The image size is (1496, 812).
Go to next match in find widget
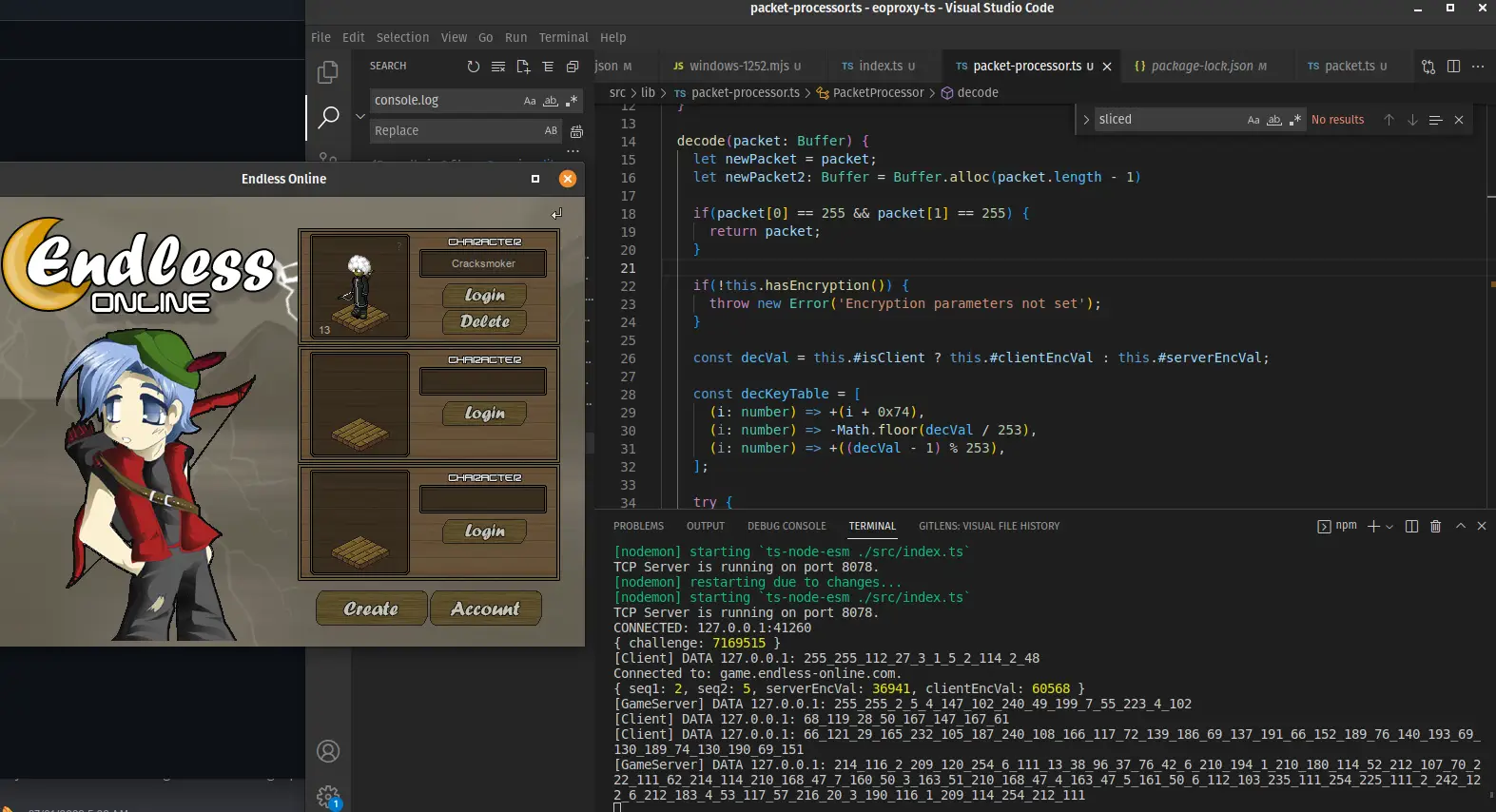click(x=1412, y=120)
